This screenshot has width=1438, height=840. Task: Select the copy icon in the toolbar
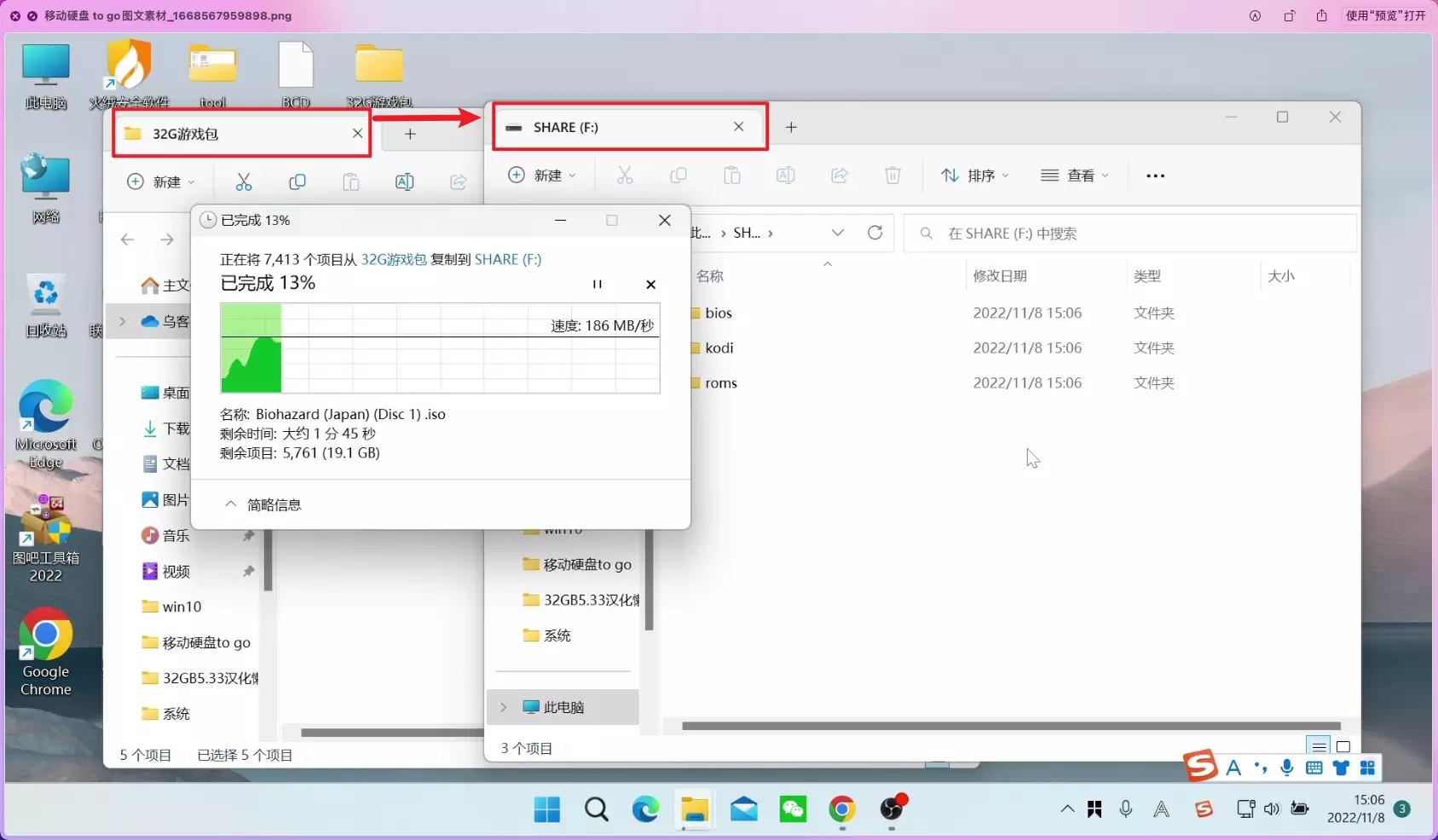point(679,175)
